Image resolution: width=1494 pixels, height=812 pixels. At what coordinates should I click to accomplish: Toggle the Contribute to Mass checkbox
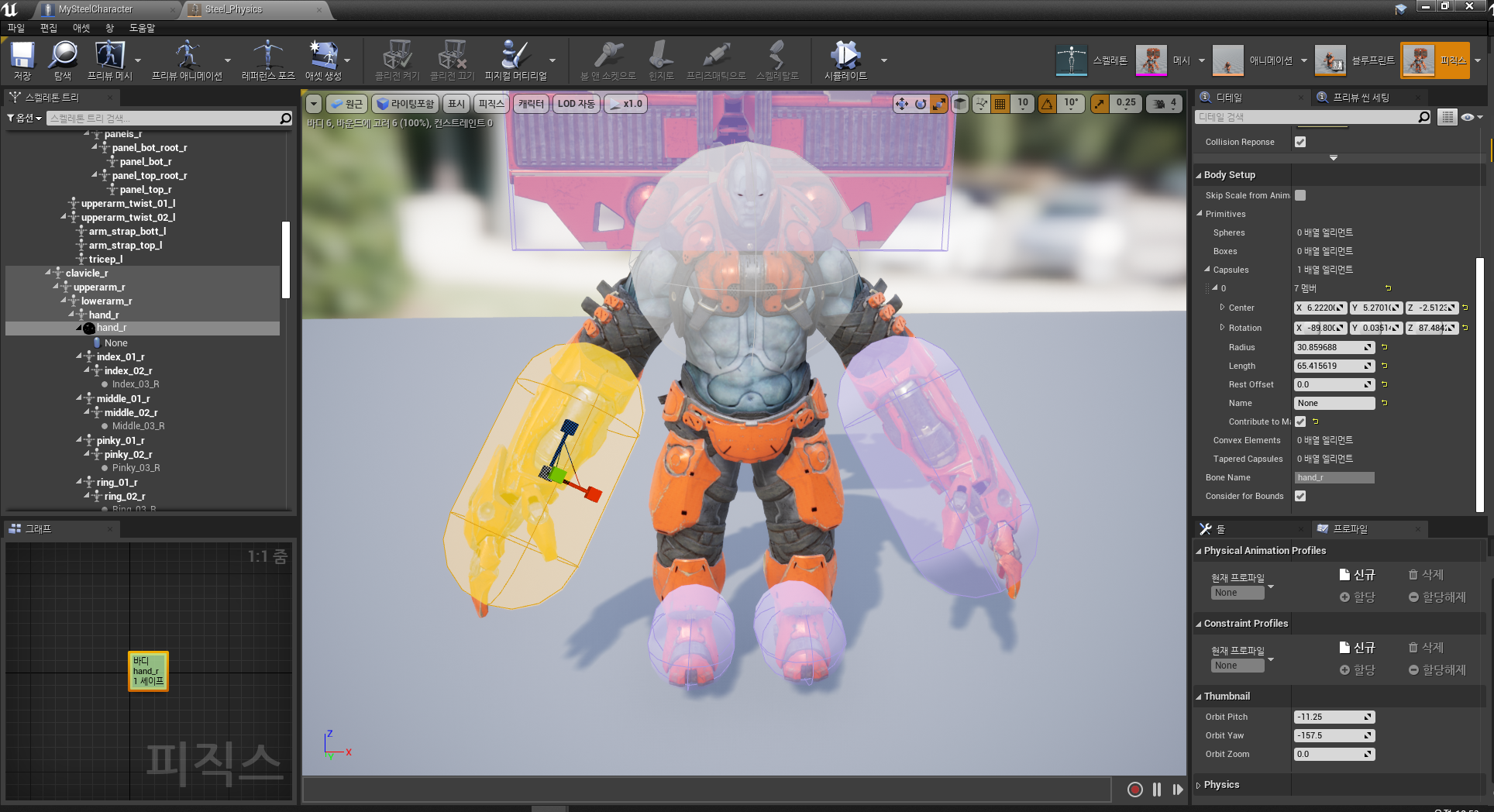click(x=1300, y=421)
